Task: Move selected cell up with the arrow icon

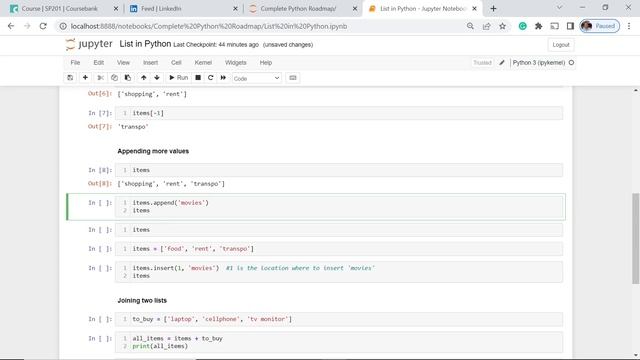Action: [x=143, y=78]
